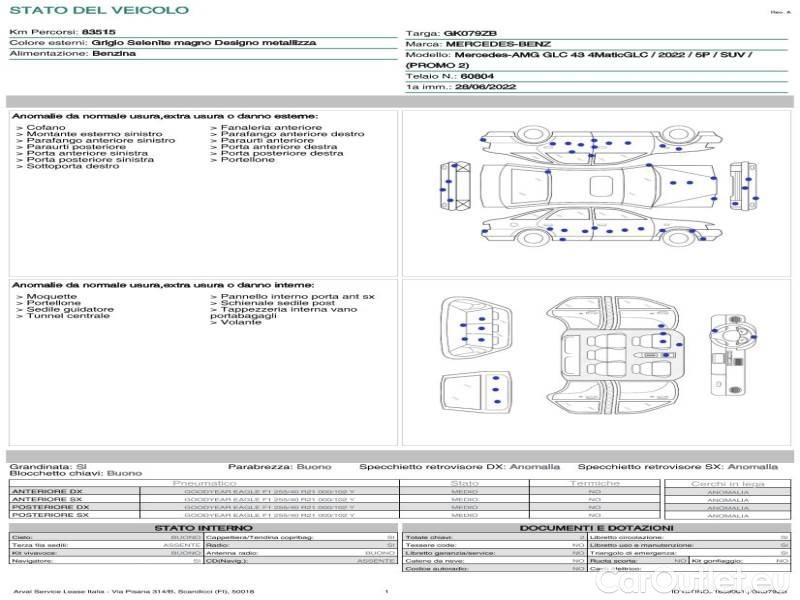Click the Telaio N. value 60804

477,76
